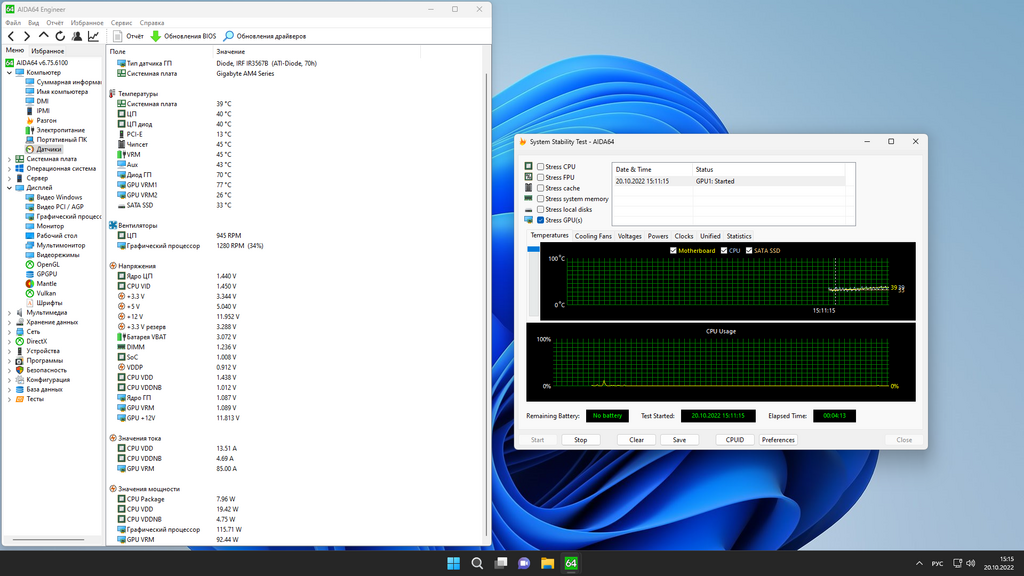Open File Explorer from the taskbar
Image resolution: width=1024 pixels, height=576 pixels.
[547, 563]
